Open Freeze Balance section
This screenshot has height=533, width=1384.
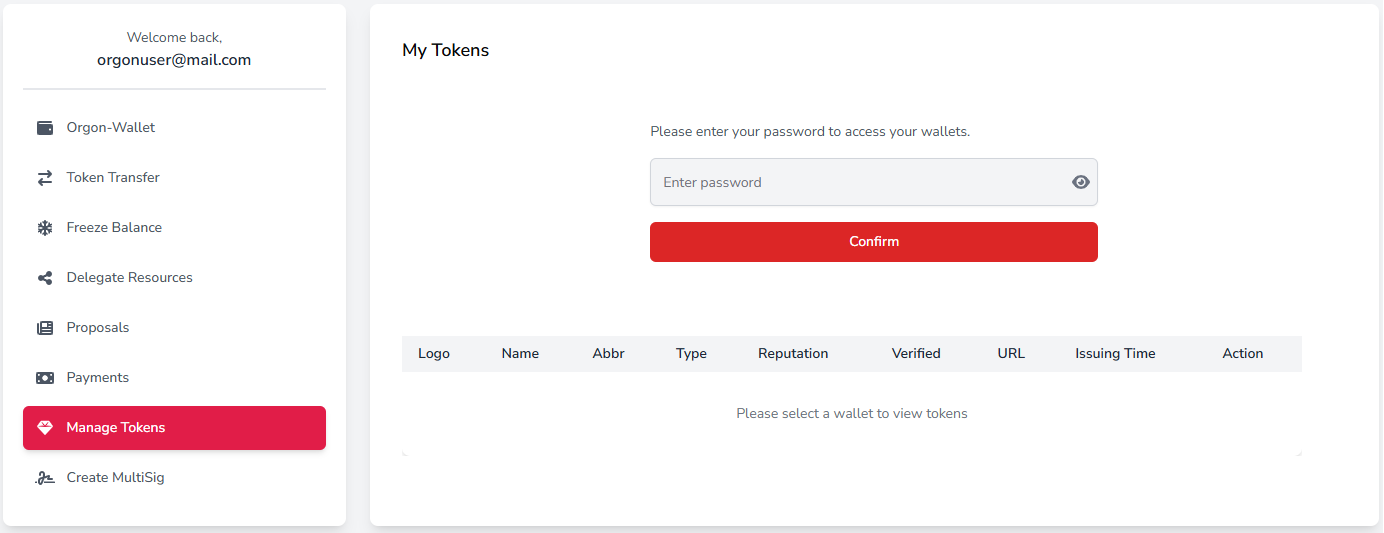(x=114, y=228)
